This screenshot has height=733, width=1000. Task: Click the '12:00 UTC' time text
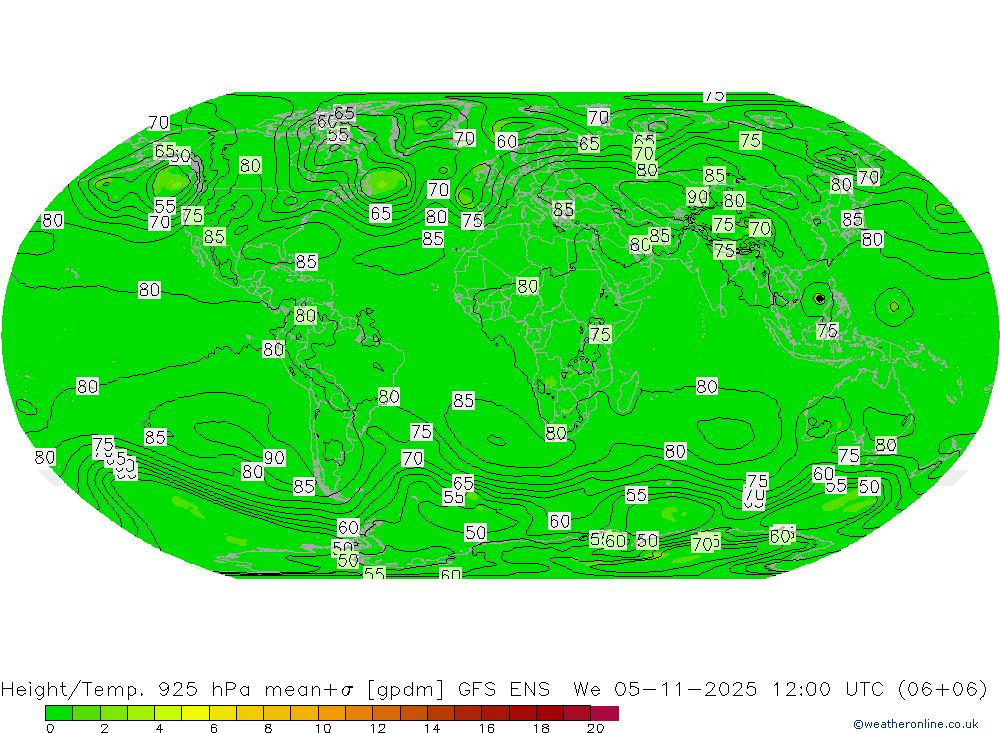coord(828,690)
